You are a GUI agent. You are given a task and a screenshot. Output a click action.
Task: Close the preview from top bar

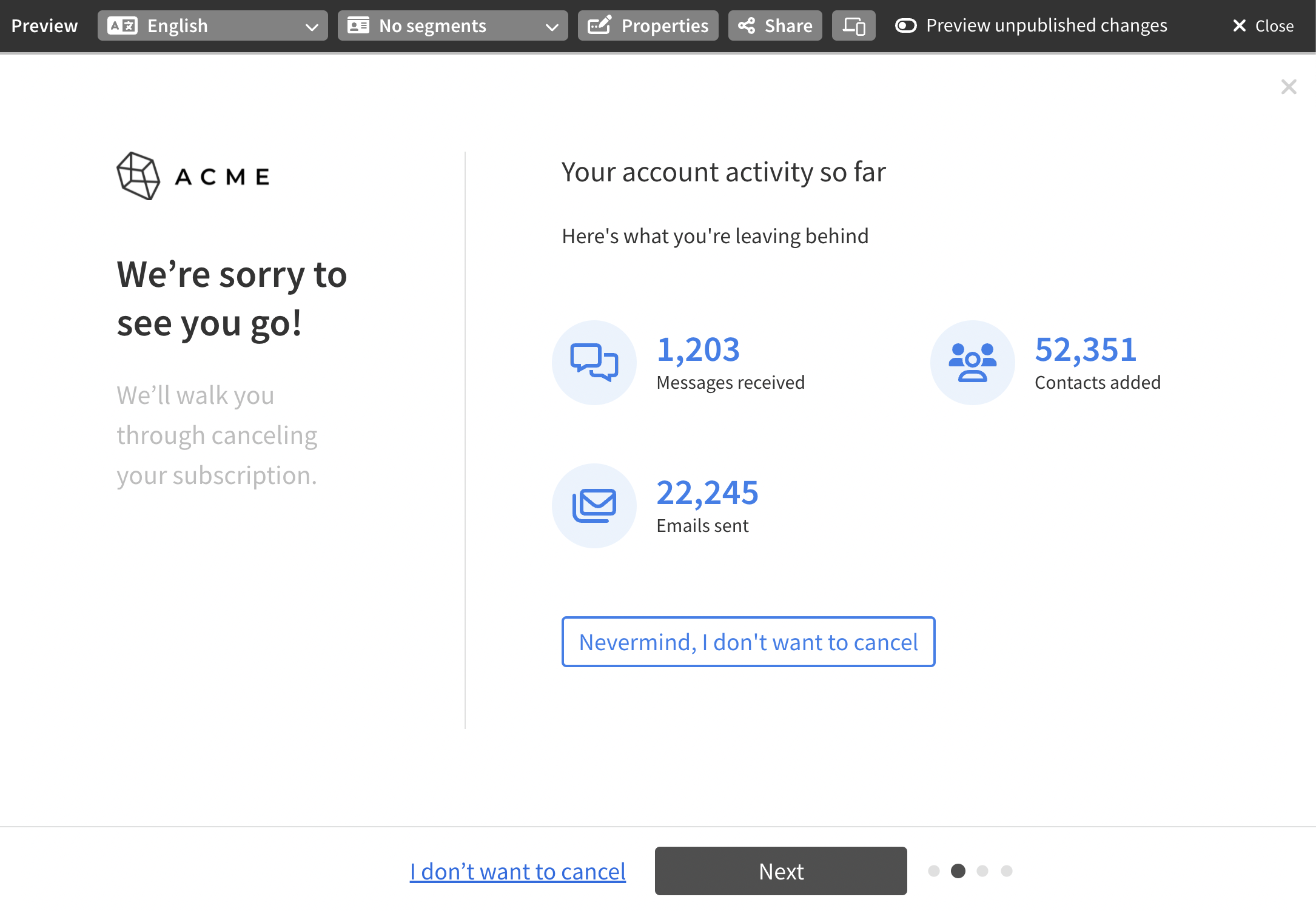(x=1263, y=25)
